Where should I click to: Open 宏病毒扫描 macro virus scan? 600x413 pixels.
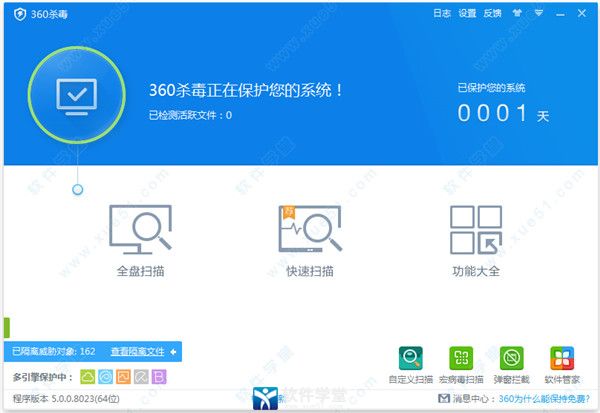[461, 365]
